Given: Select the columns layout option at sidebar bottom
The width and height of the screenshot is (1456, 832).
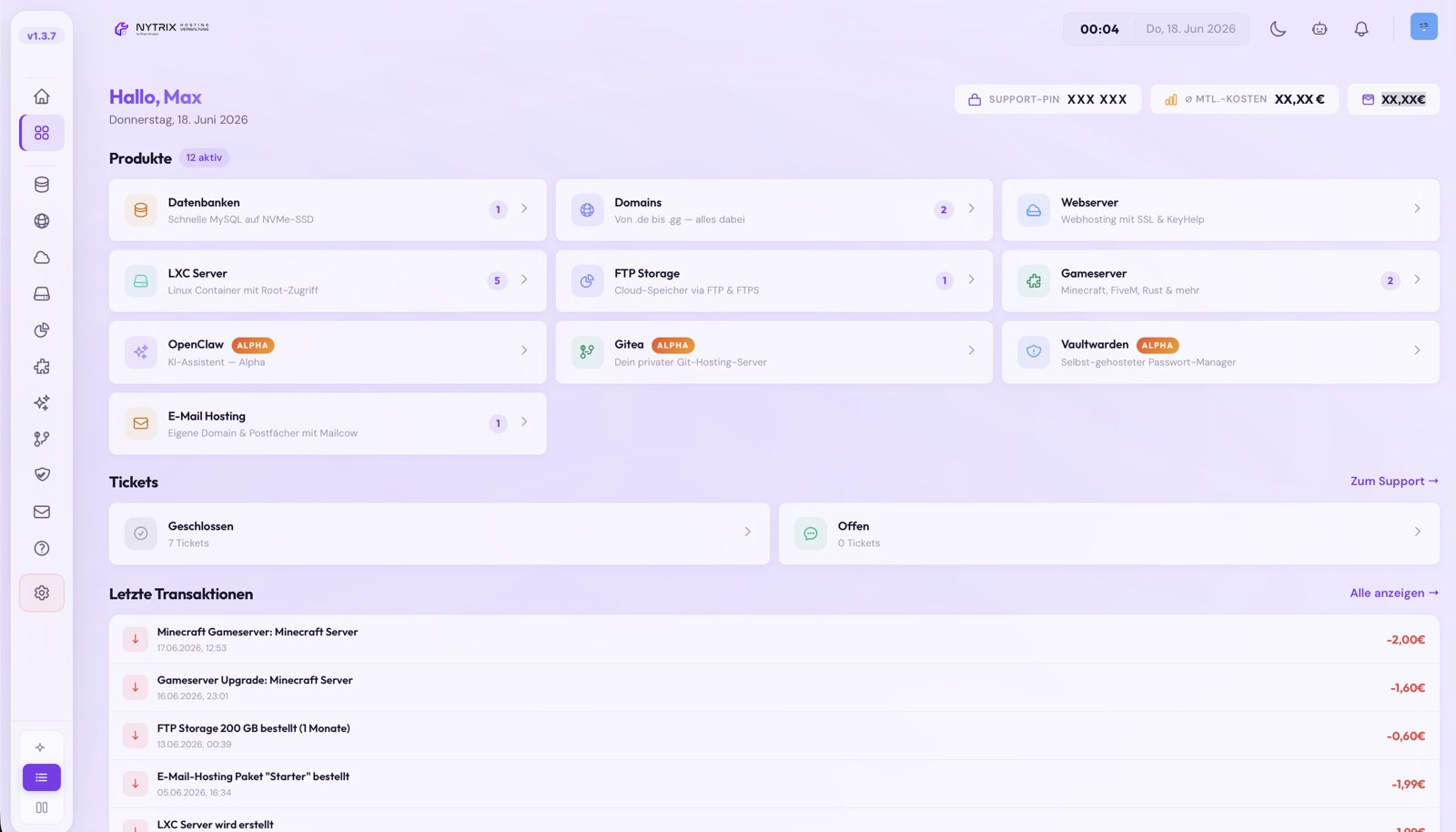Looking at the screenshot, I should click(x=41, y=807).
